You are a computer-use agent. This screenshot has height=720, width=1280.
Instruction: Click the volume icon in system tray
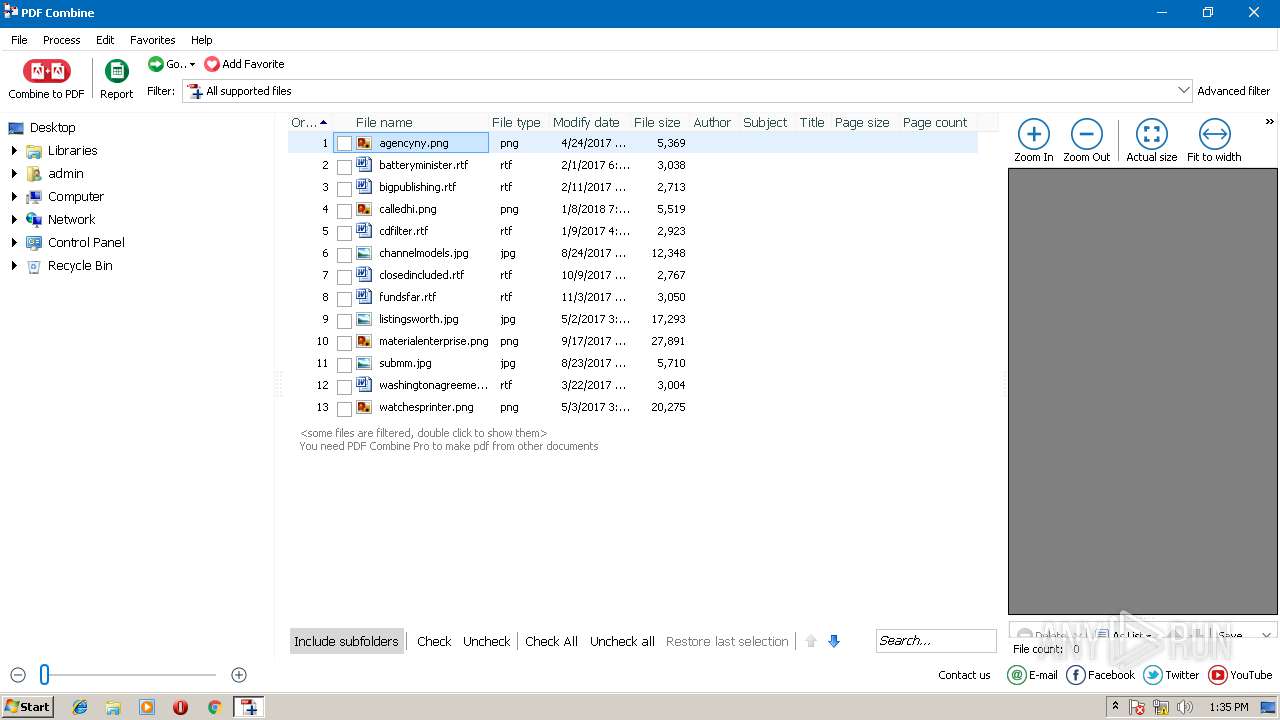click(x=1185, y=707)
